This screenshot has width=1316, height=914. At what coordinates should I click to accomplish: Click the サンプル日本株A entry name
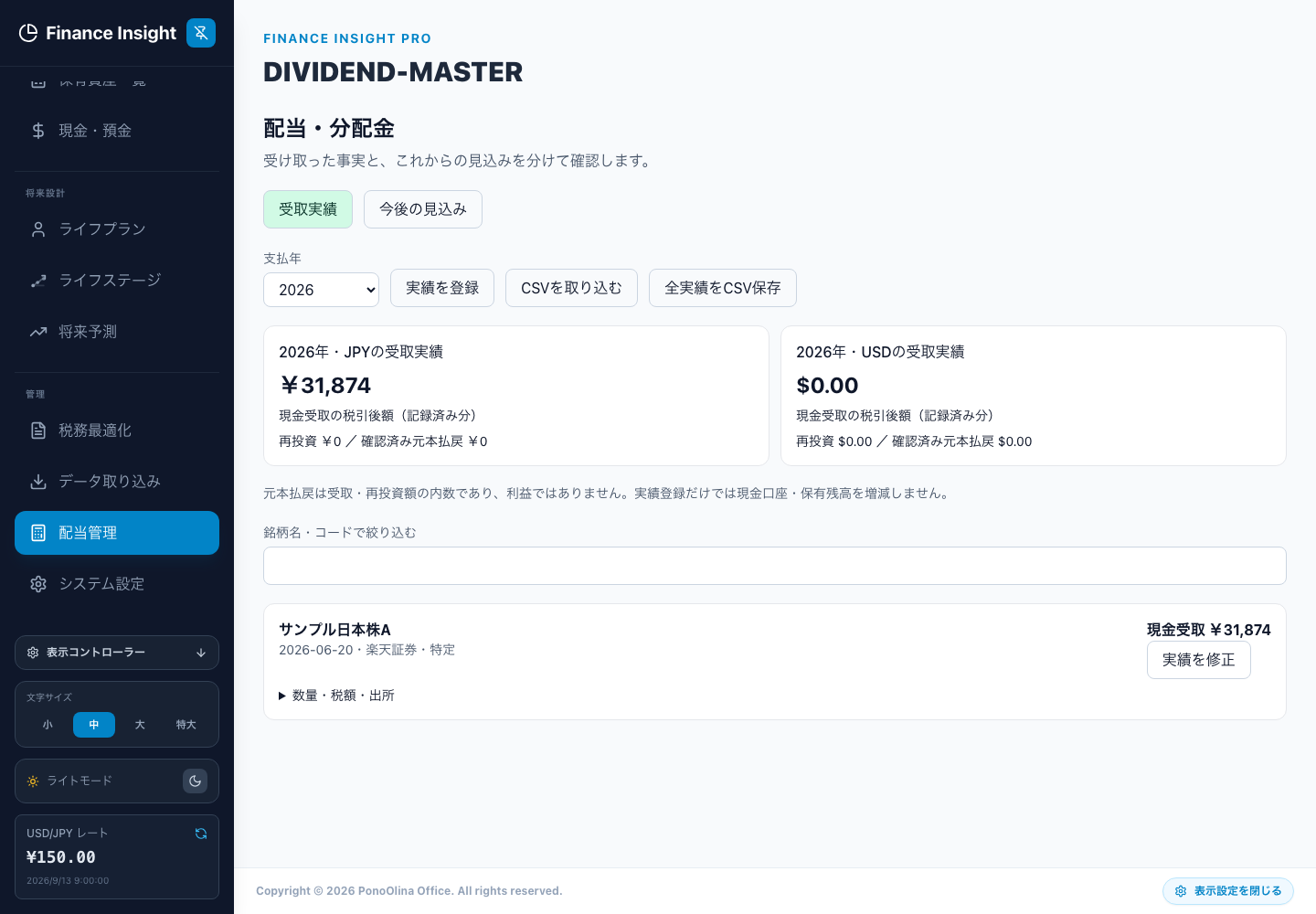(334, 630)
